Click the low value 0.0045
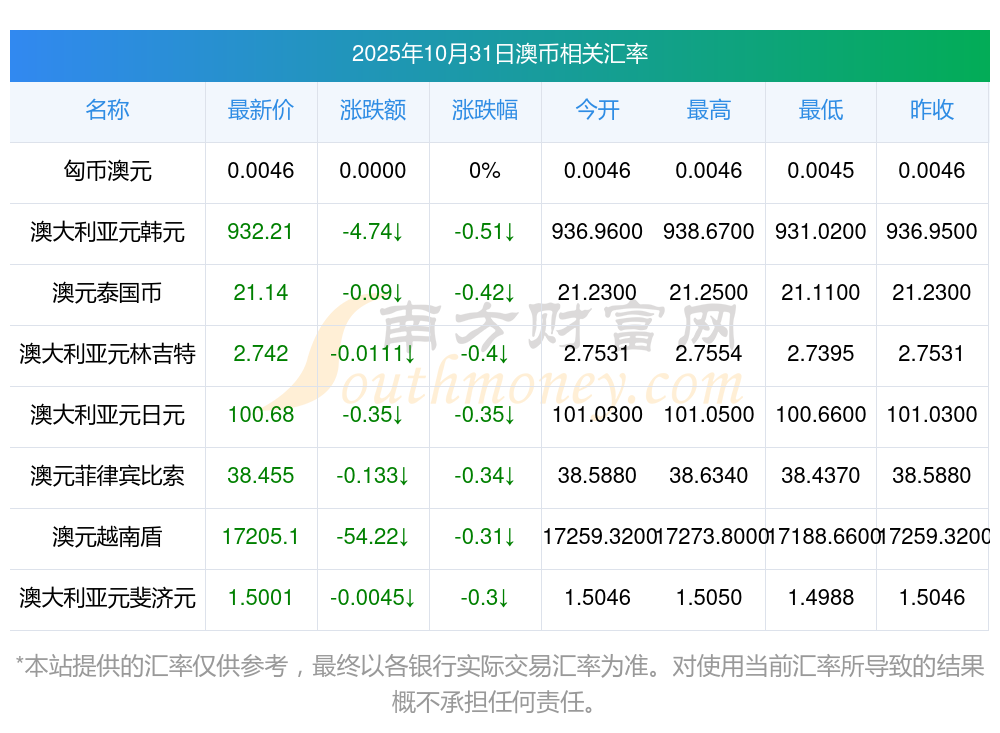This screenshot has height=733, width=1000. tap(821, 171)
